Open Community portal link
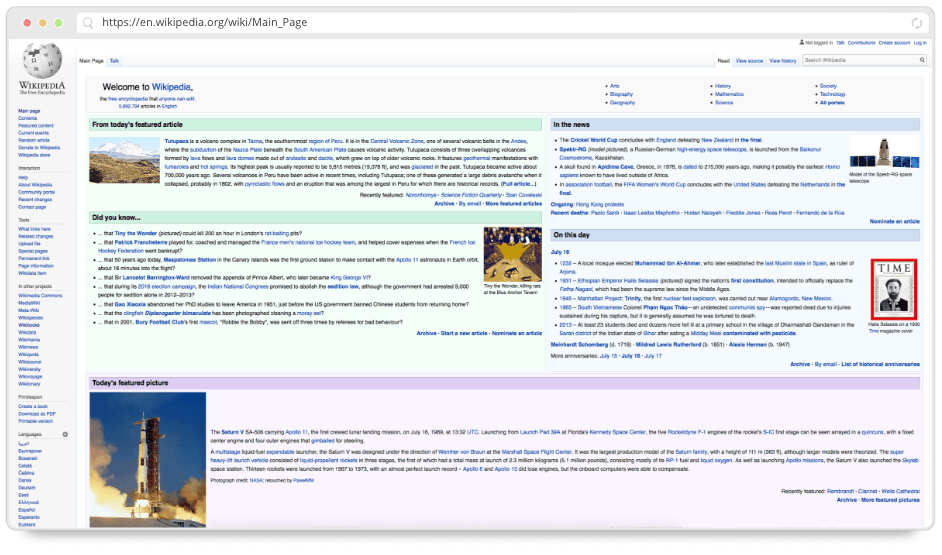The height and width of the screenshot is (555, 942). click(x=36, y=192)
